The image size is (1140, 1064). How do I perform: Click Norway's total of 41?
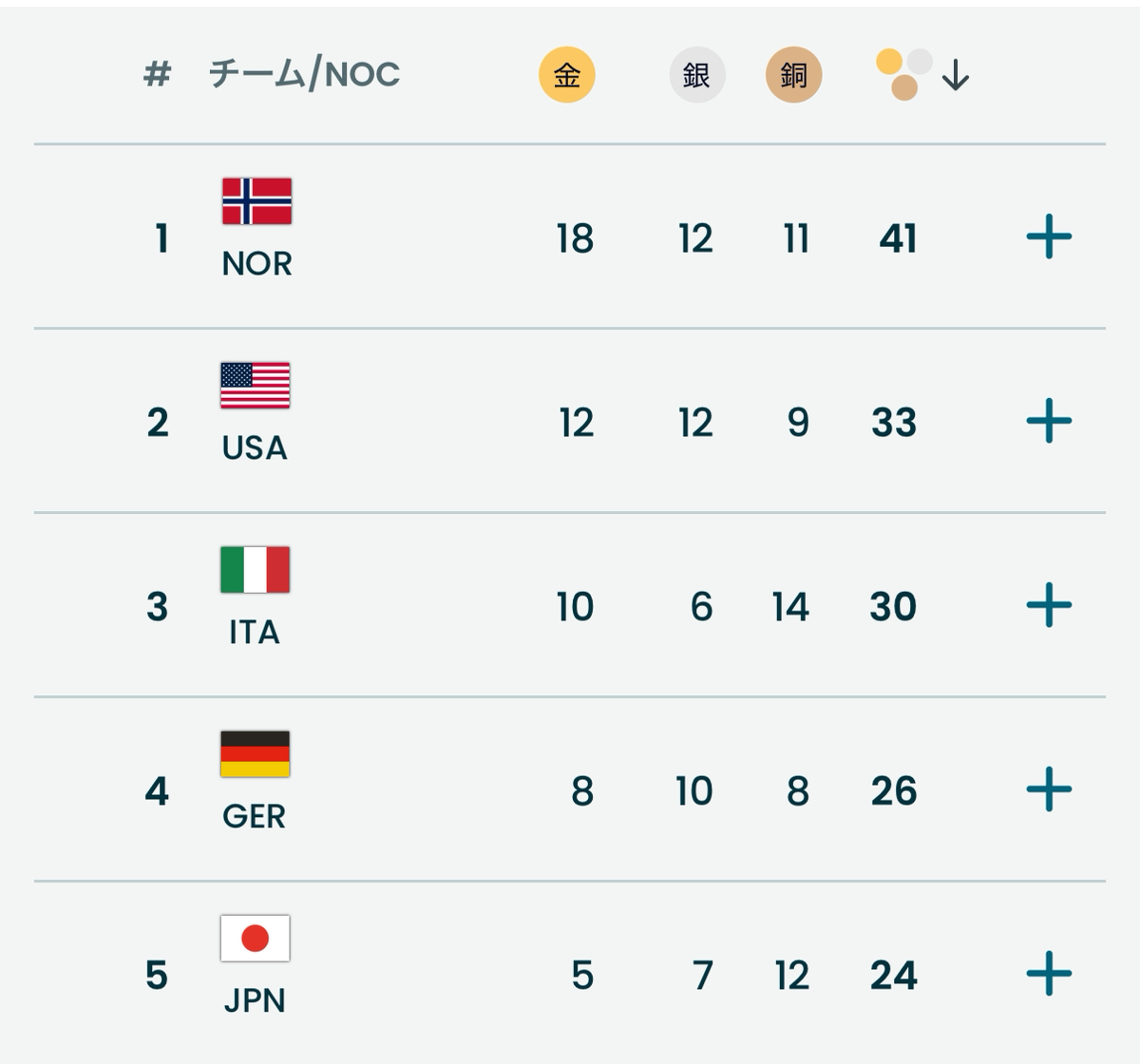898,237
